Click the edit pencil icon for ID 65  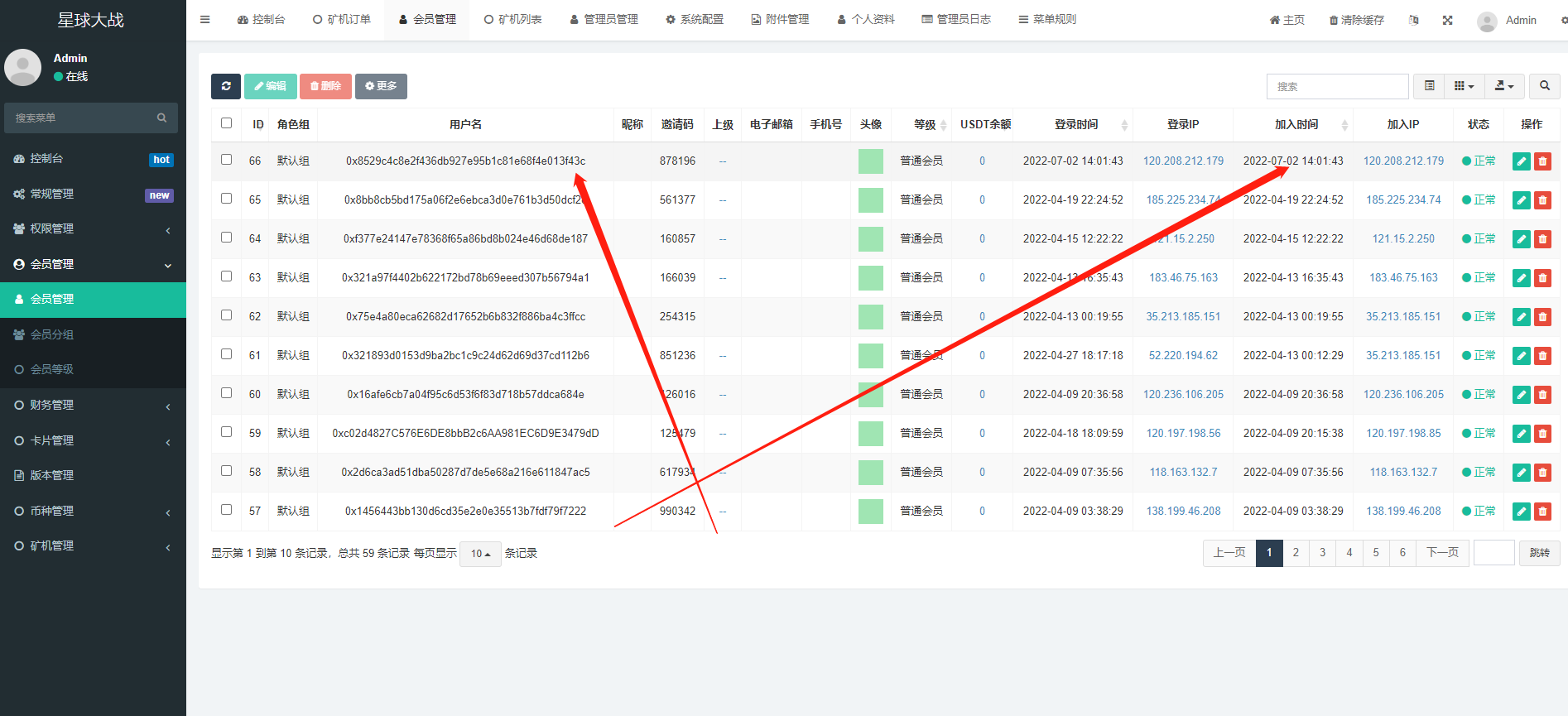click(1522, 200)
